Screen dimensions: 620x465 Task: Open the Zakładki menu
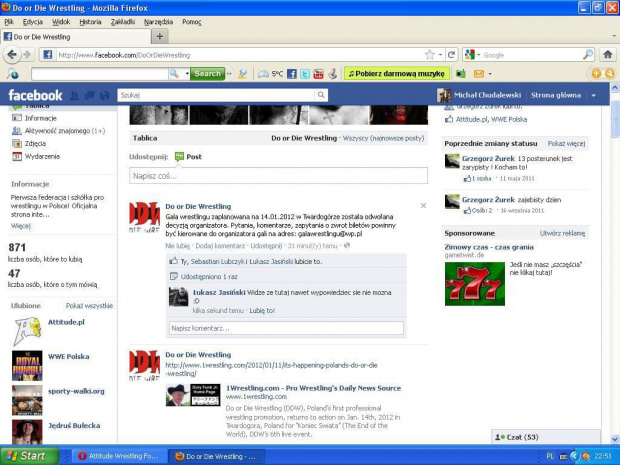tap(123, 22)
